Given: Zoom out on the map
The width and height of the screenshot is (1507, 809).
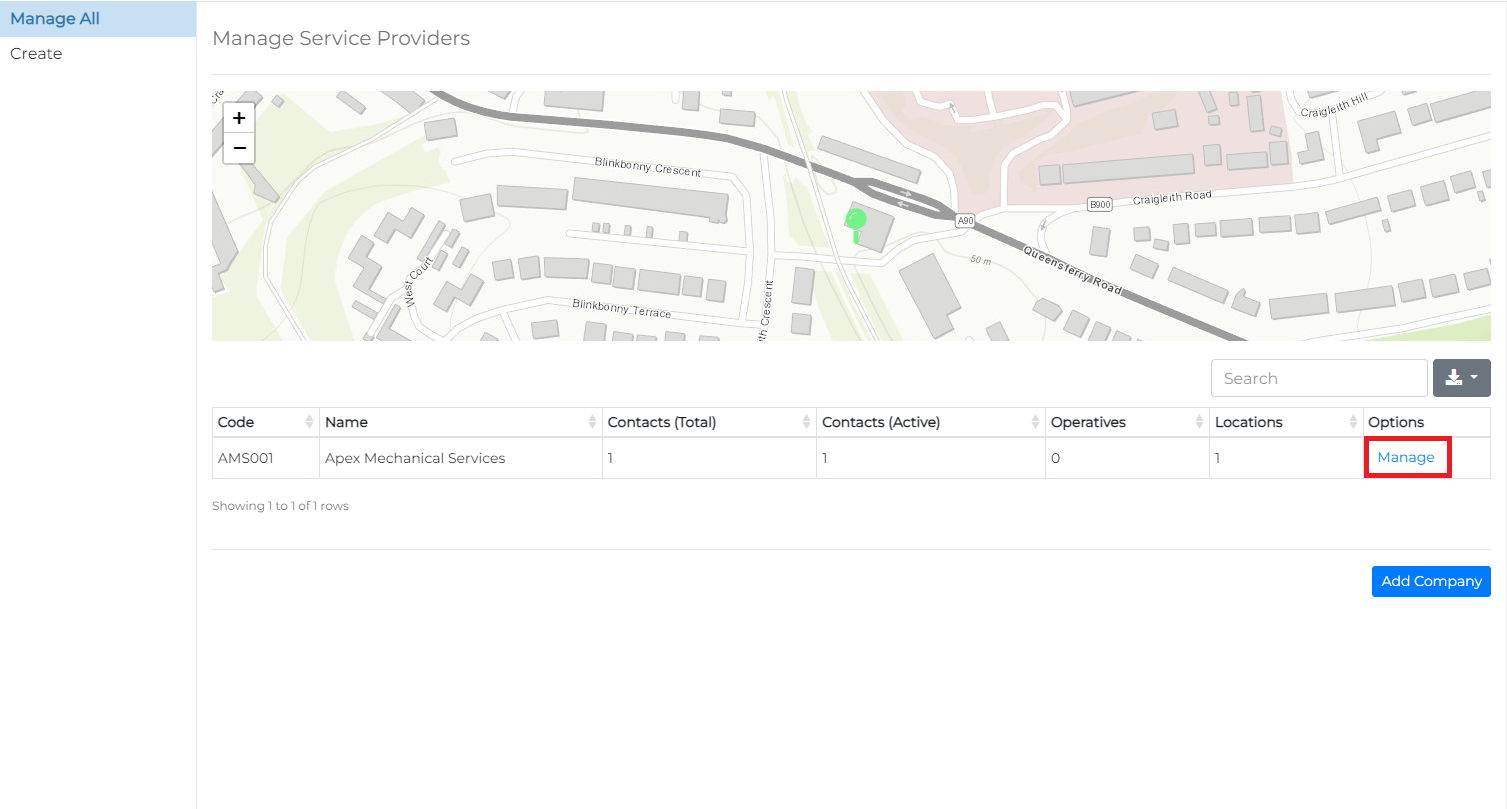Looking at the screenshot, I should coord(239,148).
